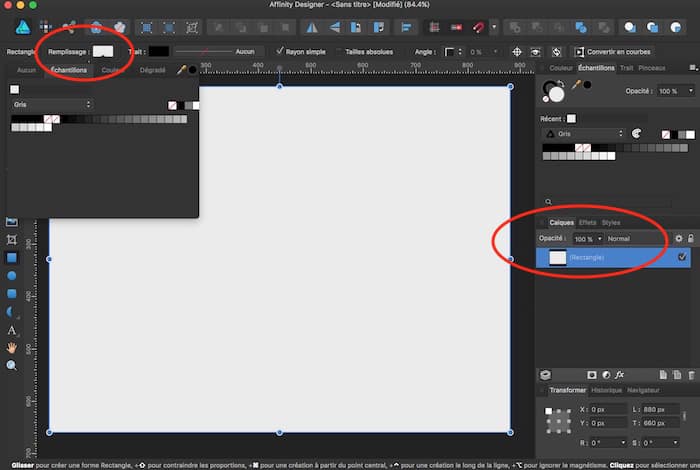Pick a color with the fill panel eyedropper
The height and width of the screenshot is (470, 700).
click(x=181, y=70)
